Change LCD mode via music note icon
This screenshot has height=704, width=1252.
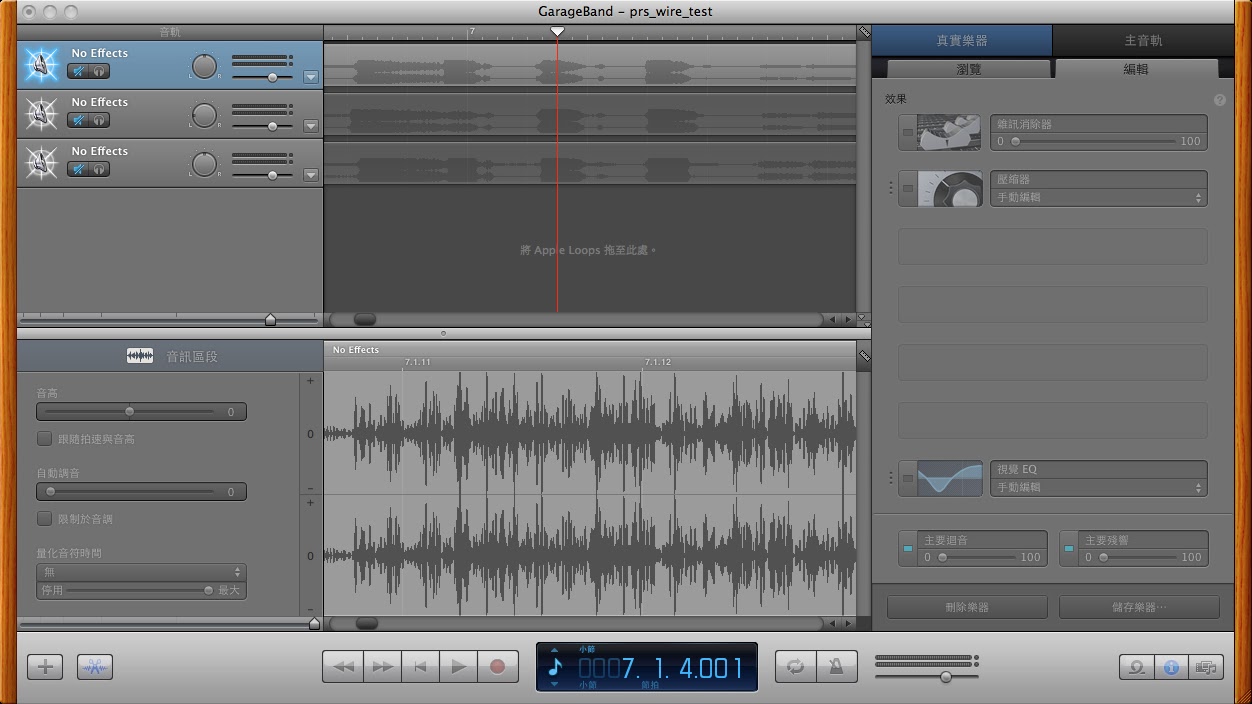tap(555, 667)
